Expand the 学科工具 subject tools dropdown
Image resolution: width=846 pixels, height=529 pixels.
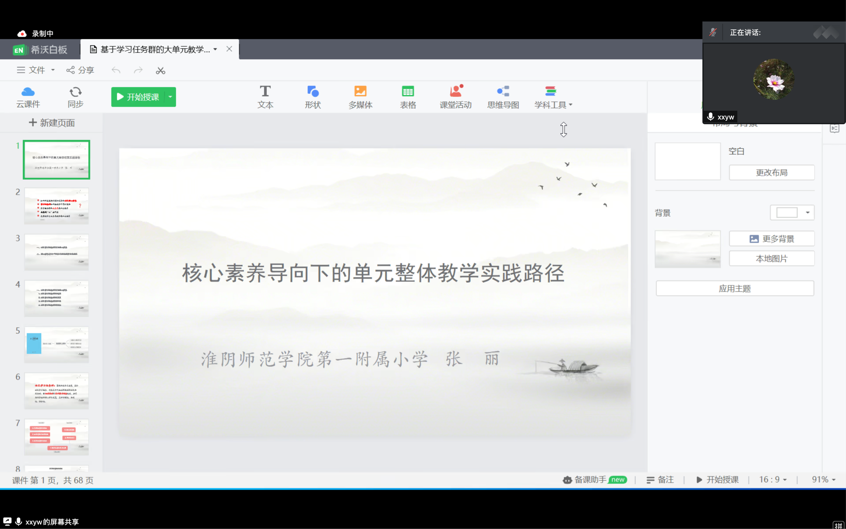coord(553,96)
